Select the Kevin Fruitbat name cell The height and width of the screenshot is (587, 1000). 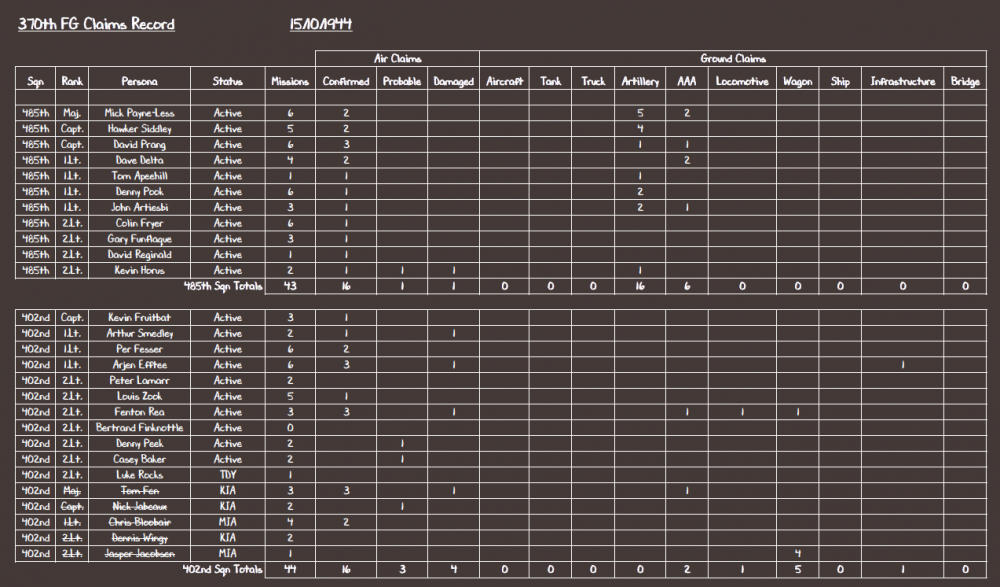(x=139, y=317)
